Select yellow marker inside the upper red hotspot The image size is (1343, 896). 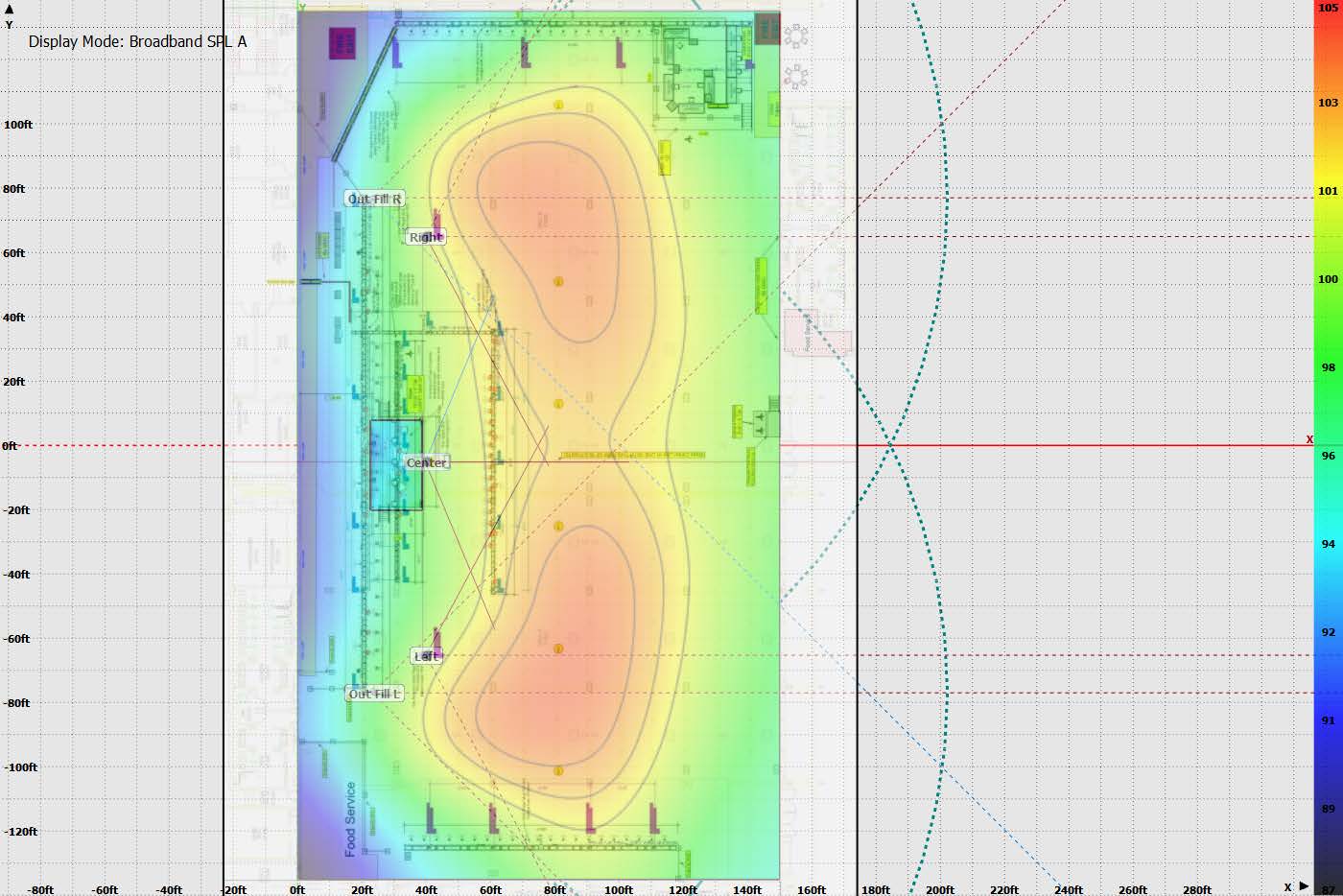point(558,282)
